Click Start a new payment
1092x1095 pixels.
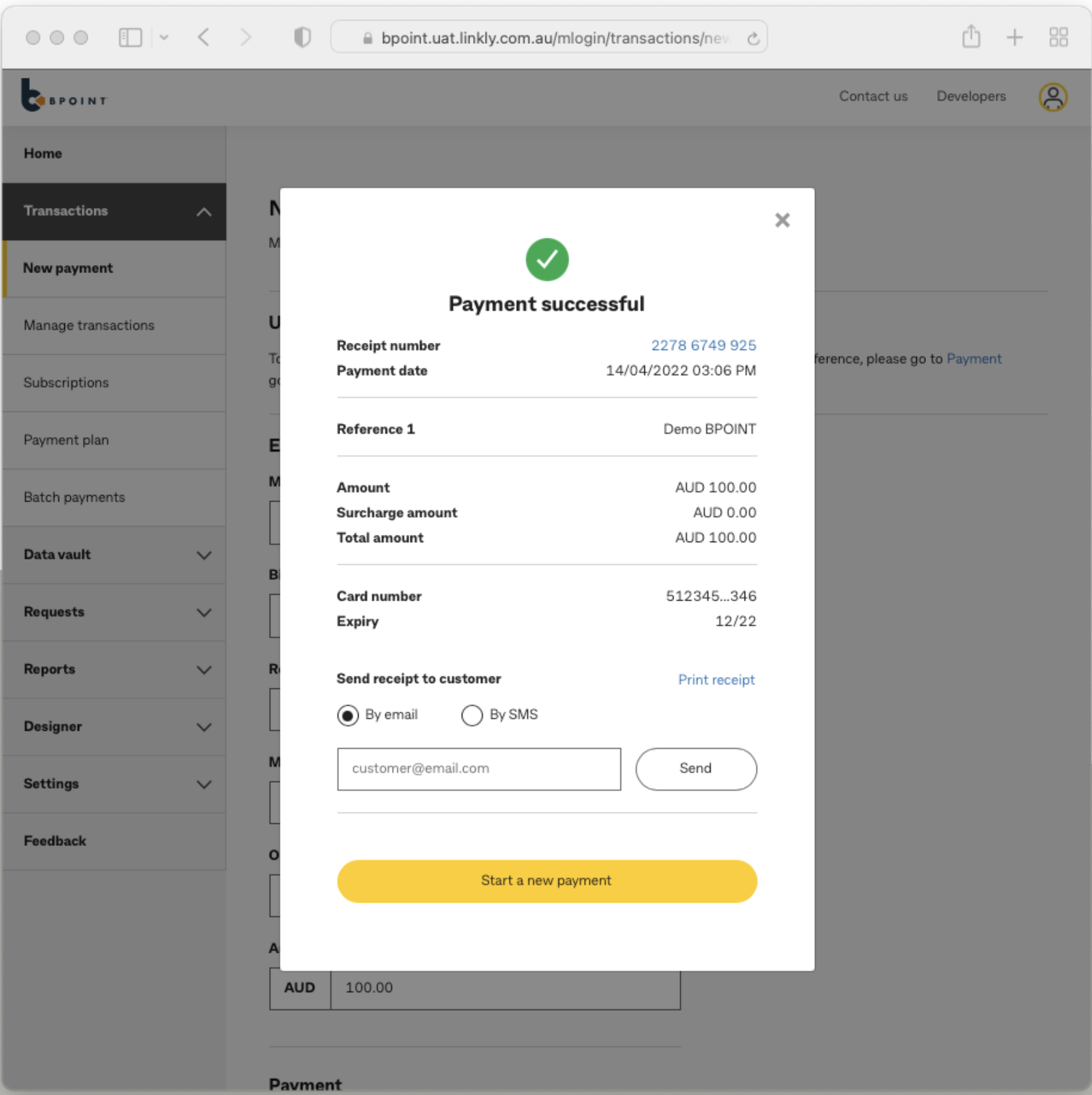click(546, 880)
